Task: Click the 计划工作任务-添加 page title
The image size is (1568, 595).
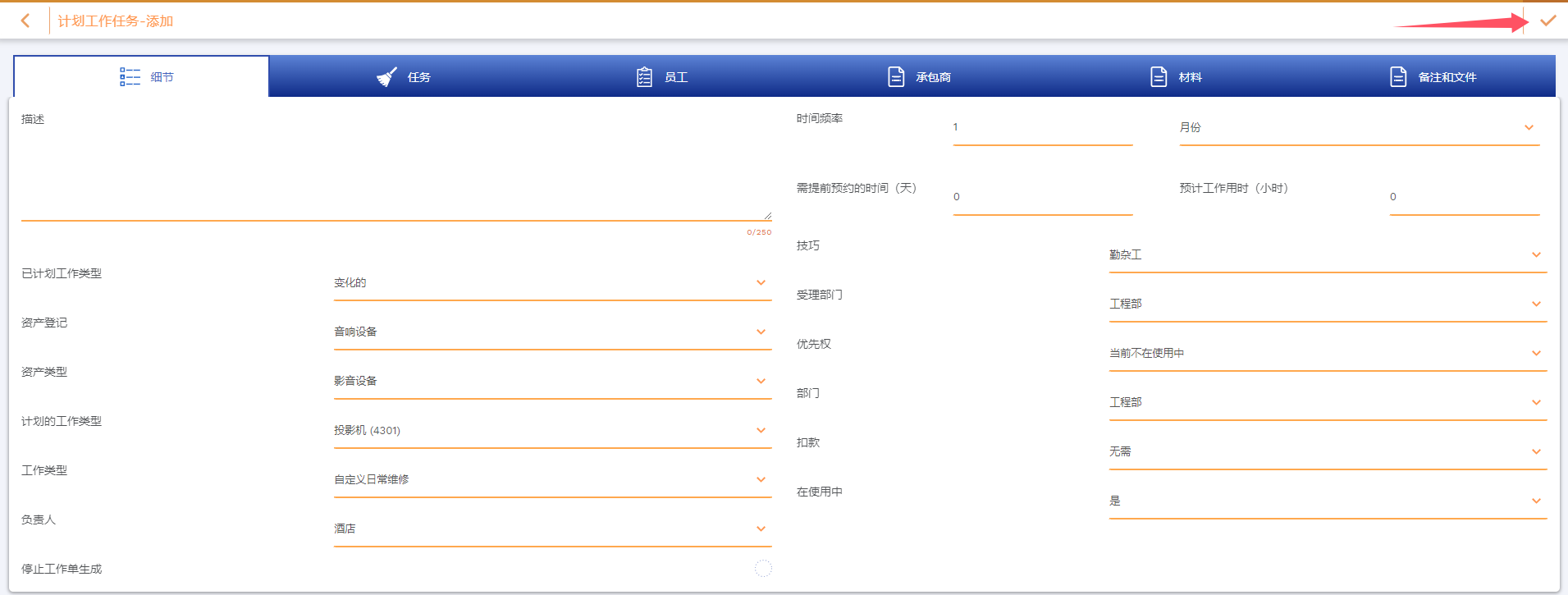Action: [116, 21]
